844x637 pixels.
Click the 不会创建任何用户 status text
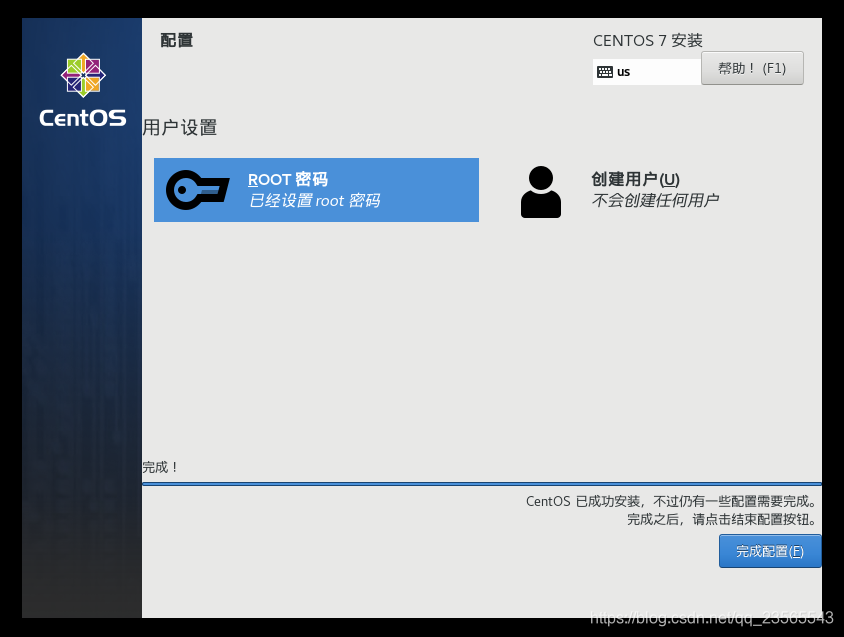655,200
